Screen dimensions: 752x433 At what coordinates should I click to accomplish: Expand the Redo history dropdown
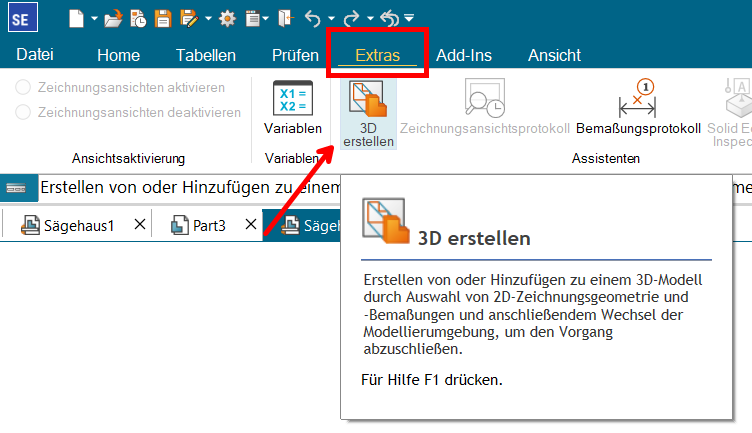click(370, 19)
